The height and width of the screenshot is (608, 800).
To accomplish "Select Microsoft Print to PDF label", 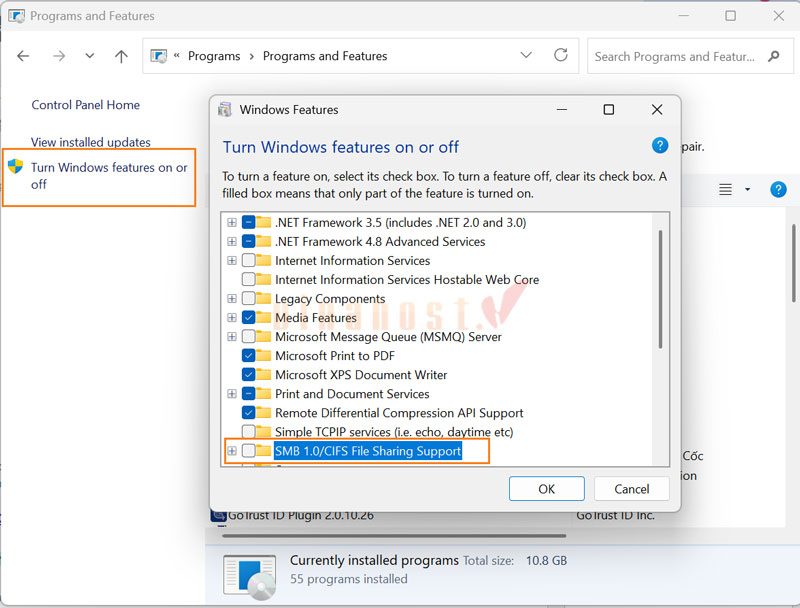I will tap(335, 356).
